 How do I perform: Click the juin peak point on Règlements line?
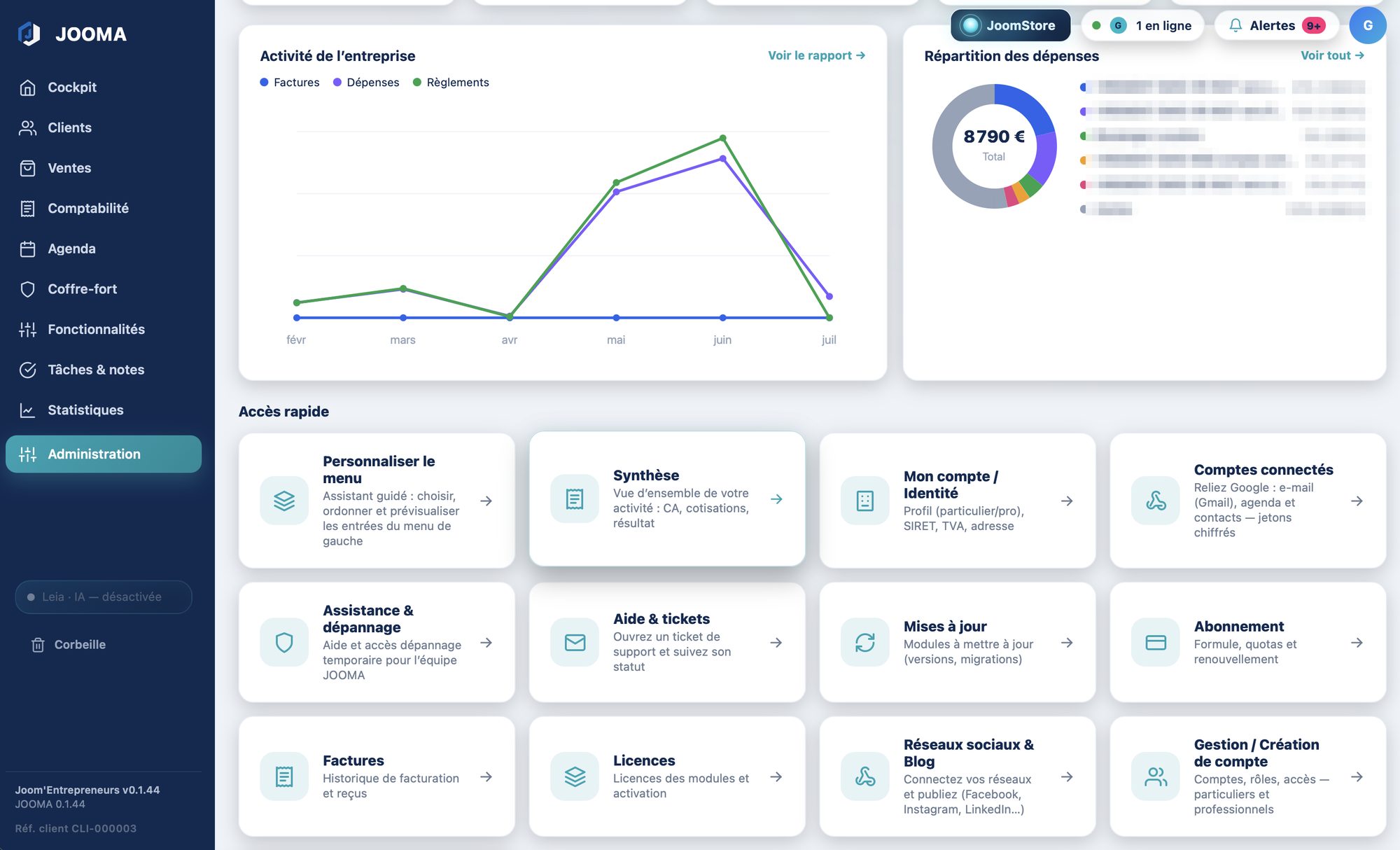[x=722, y=138]
